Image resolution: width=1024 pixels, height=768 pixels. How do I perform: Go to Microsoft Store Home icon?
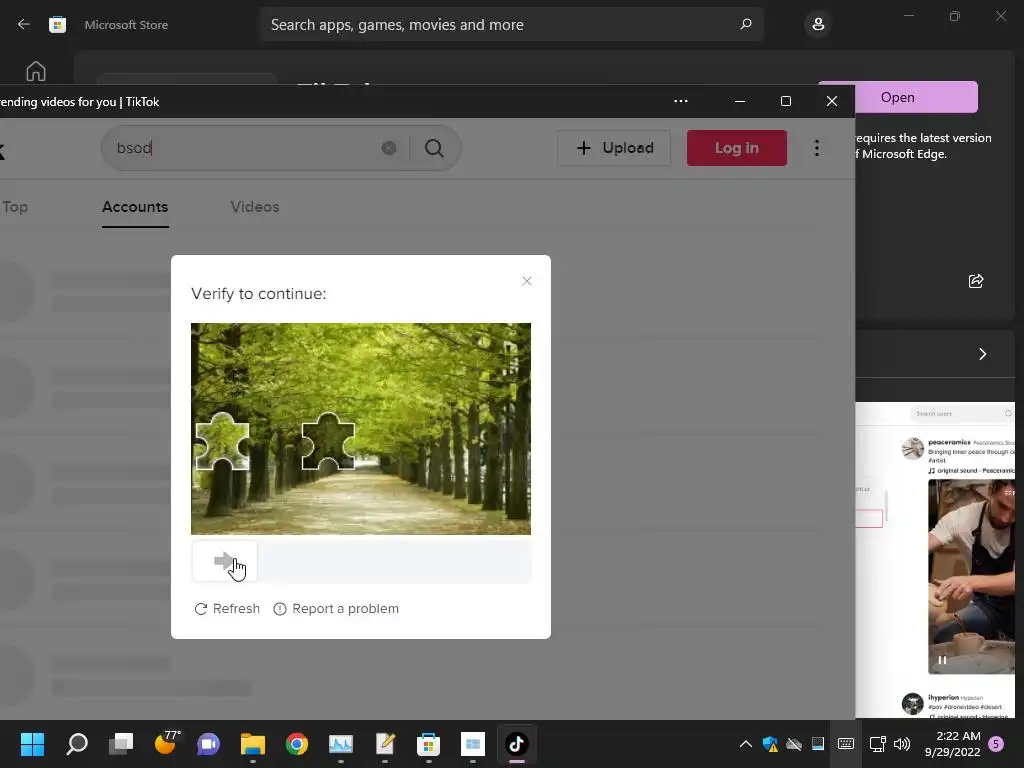(36, 71)
